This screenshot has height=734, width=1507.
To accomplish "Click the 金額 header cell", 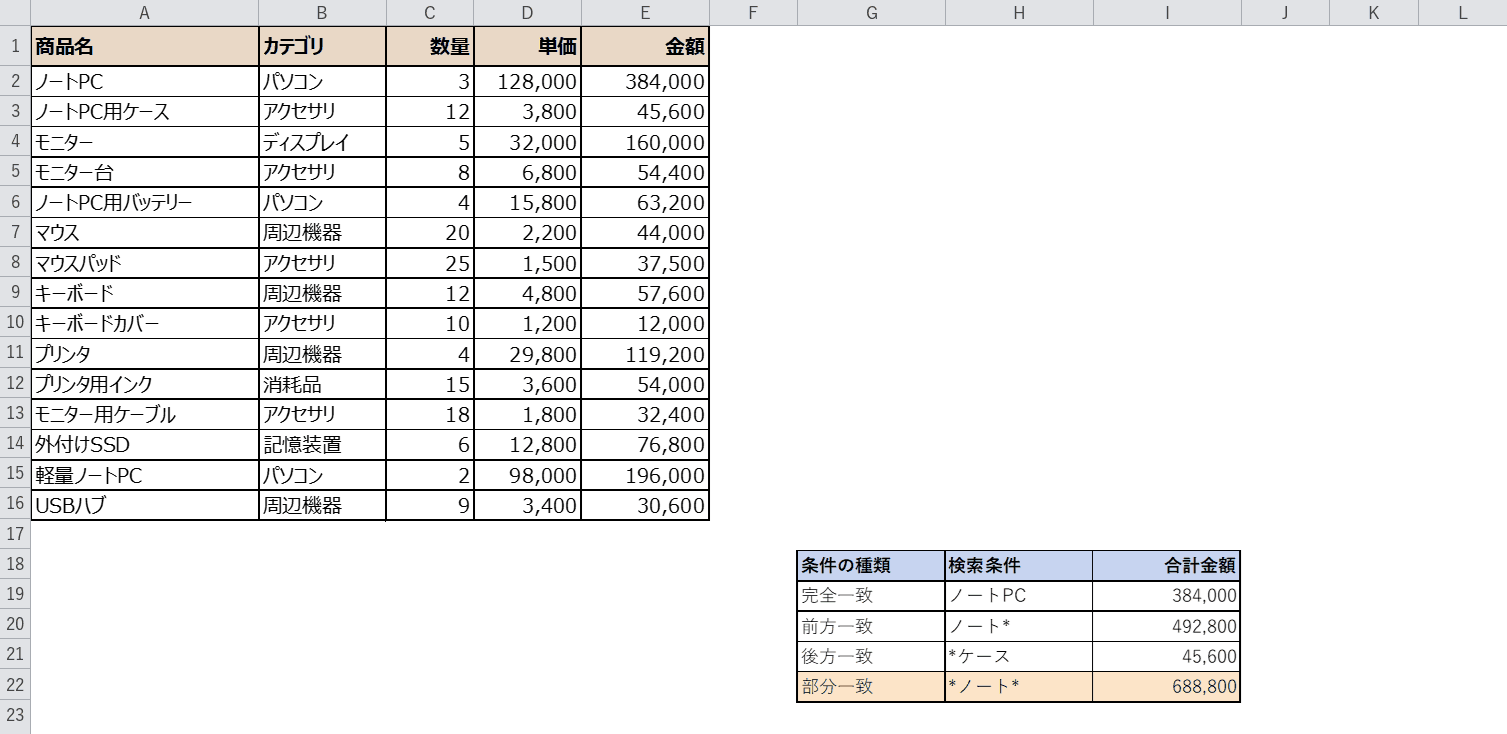I will [x=645, y=47].
